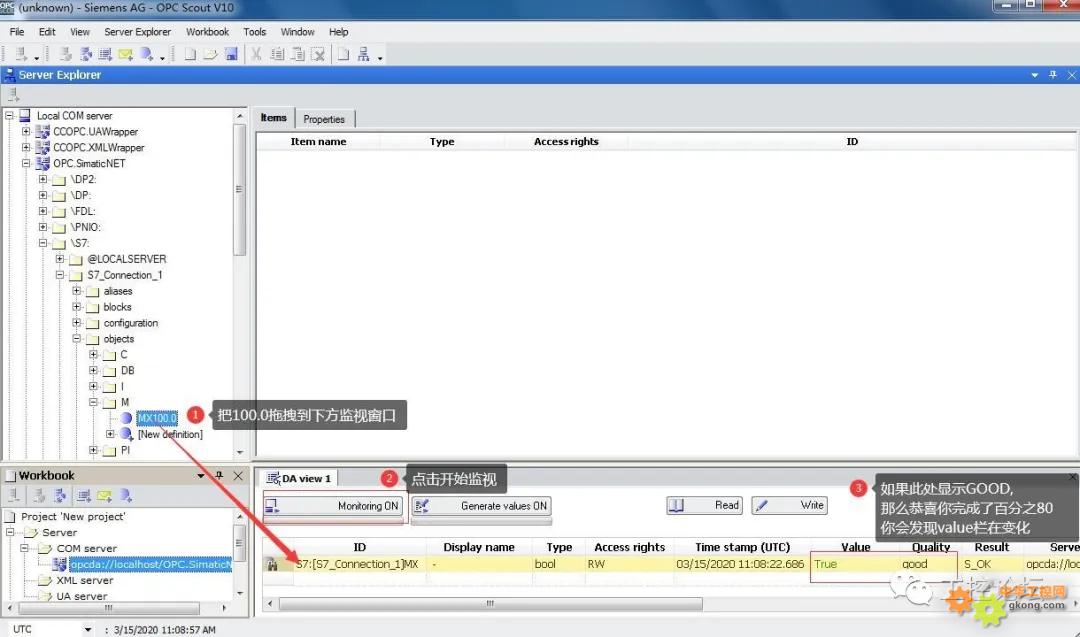Open the File menu
This screenshot has height=637, width=1080.
[17, 32]
